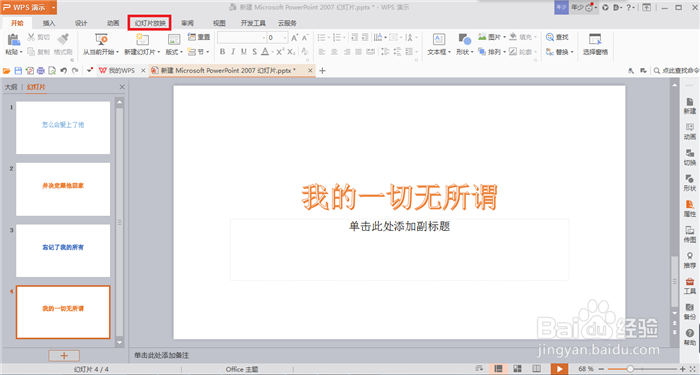Image resolution: width=700 pixels, height=375 pixels.
Task: Click the Text Box icon
Action: click(x=439, y=39)
